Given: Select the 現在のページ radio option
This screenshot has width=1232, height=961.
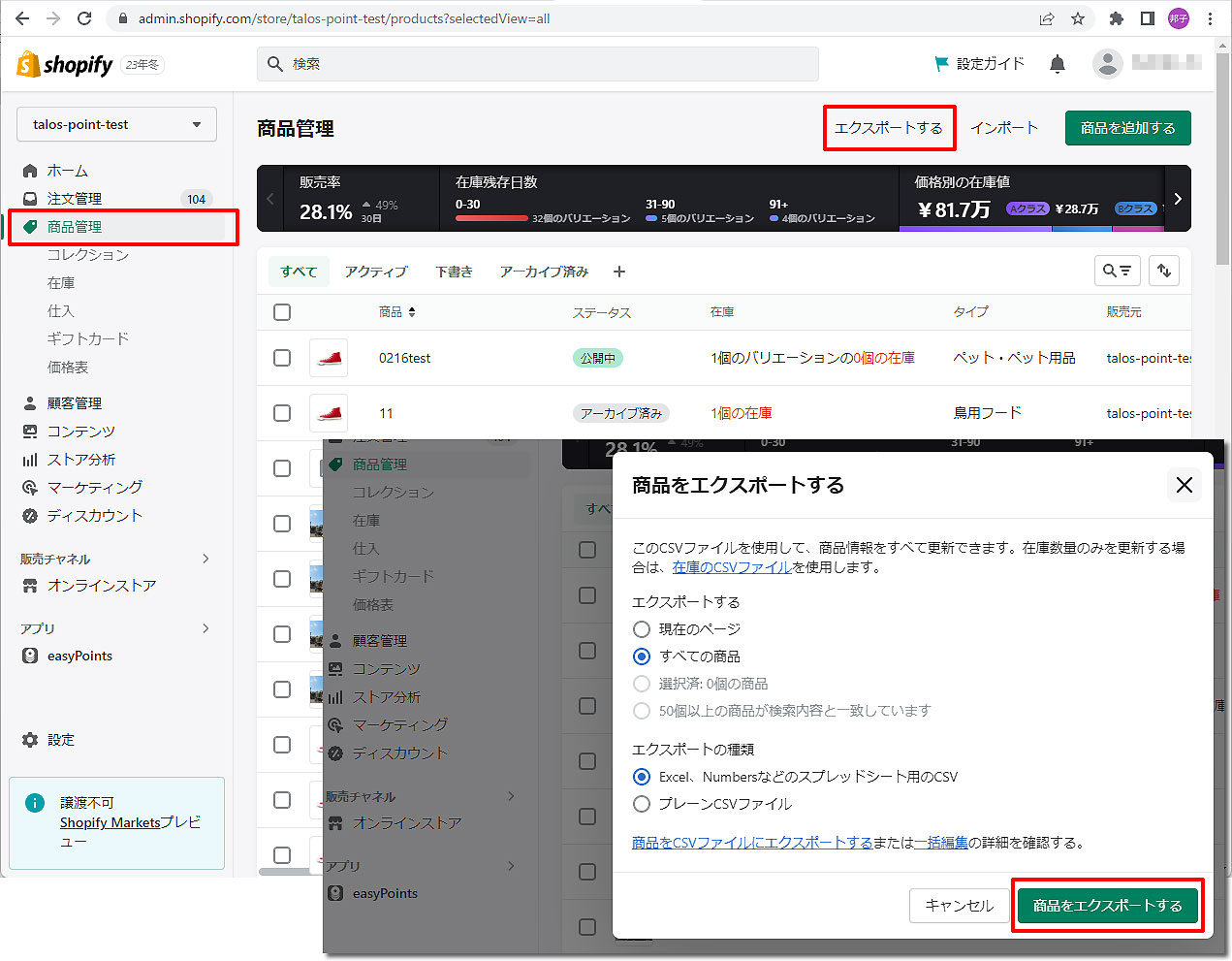Looking at the screenshot, I should pyautogui.click(x=642, y=629).
